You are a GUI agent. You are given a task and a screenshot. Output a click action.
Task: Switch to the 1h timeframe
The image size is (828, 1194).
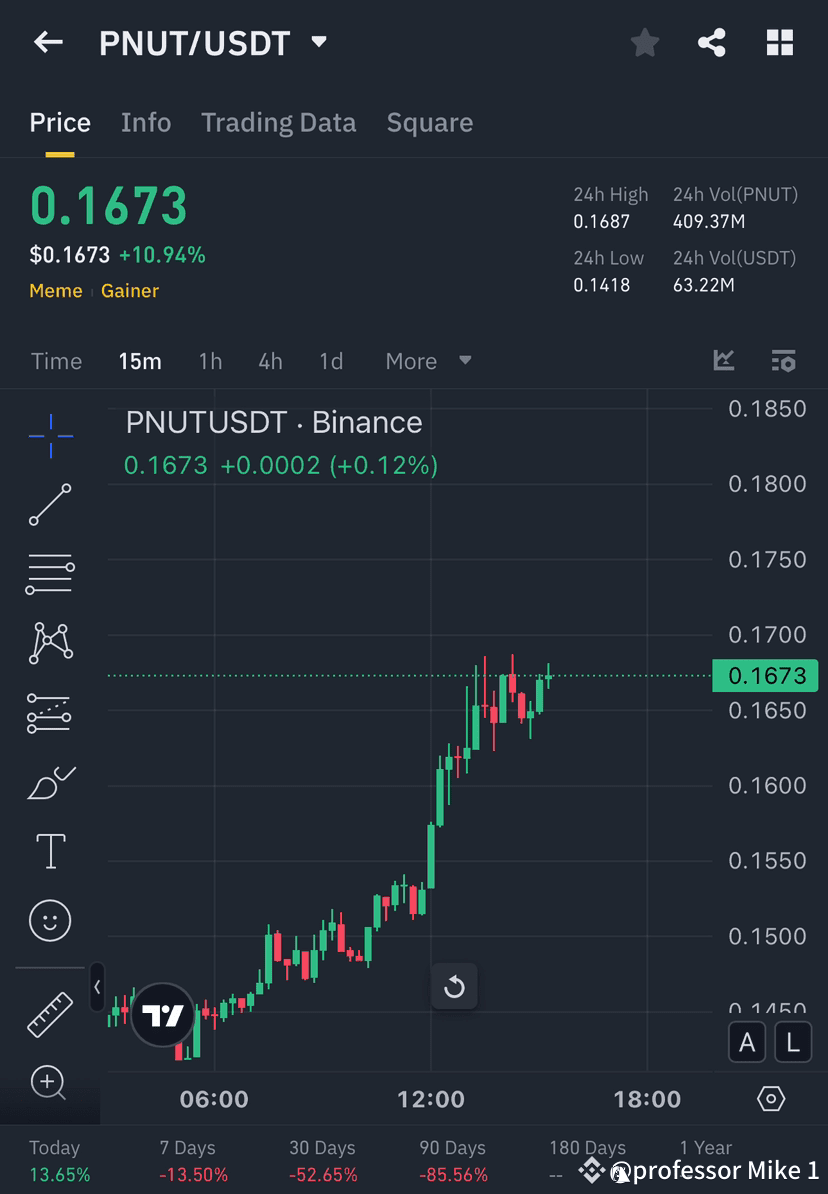210,361
